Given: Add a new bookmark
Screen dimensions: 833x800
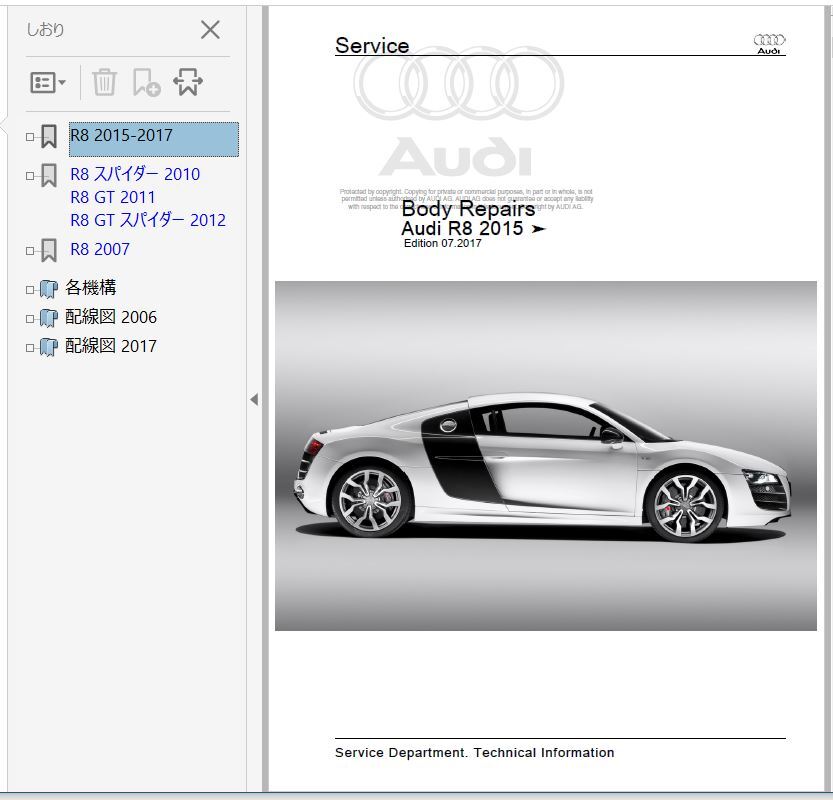Looking at the screenshot, I should coord(146,82).
